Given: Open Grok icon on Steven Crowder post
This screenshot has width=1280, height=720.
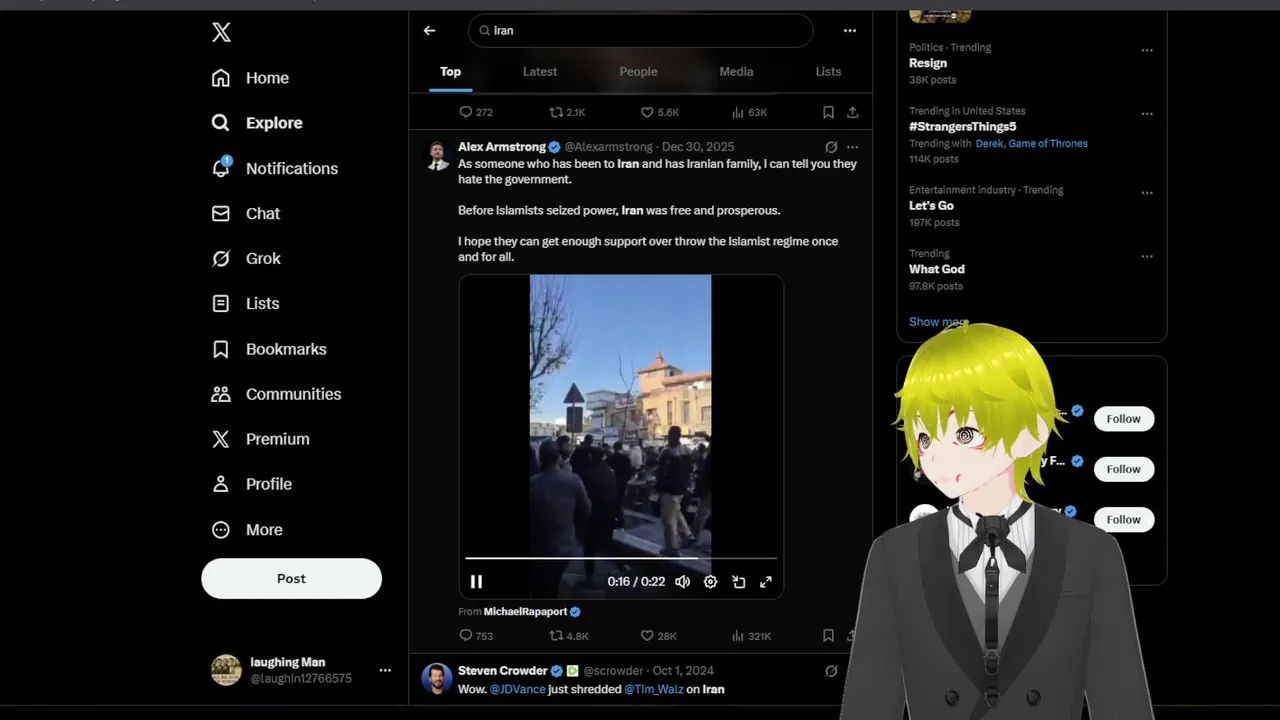Looking at the screenshot, I should click(831, 671).
